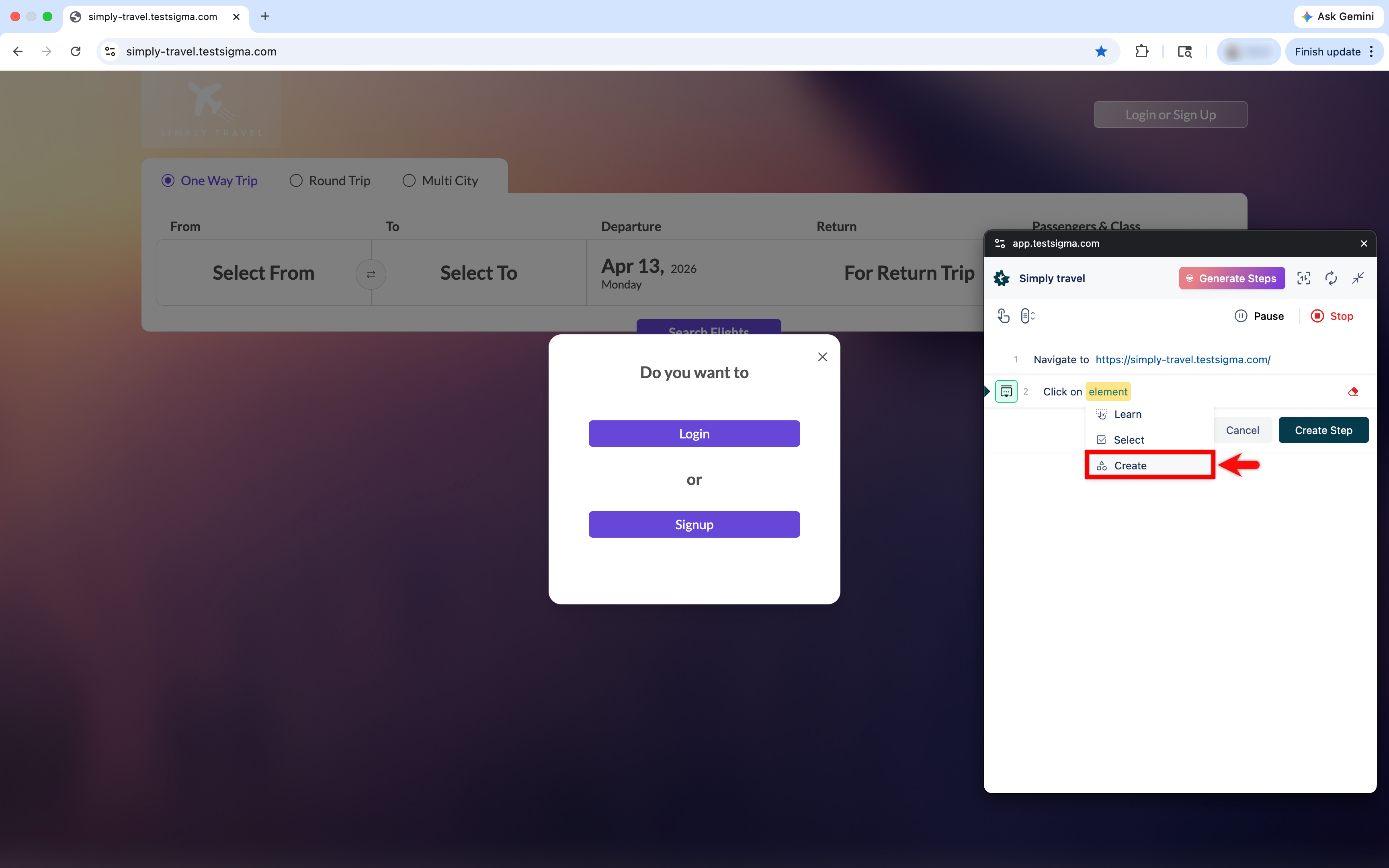This screenshot has width=1389, height=868.
Task: Open the blurred Chrome profile avatar
Action: [x=1248, y=52]
